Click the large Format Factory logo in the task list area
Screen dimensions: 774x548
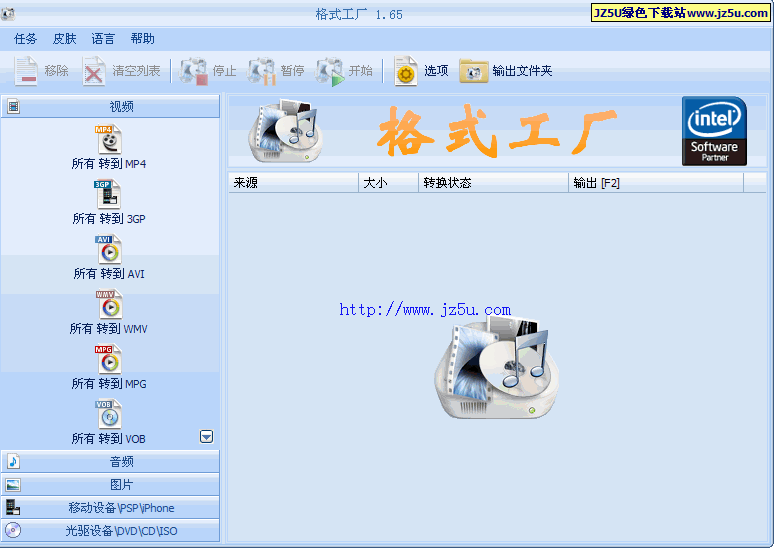click(497, 368)
